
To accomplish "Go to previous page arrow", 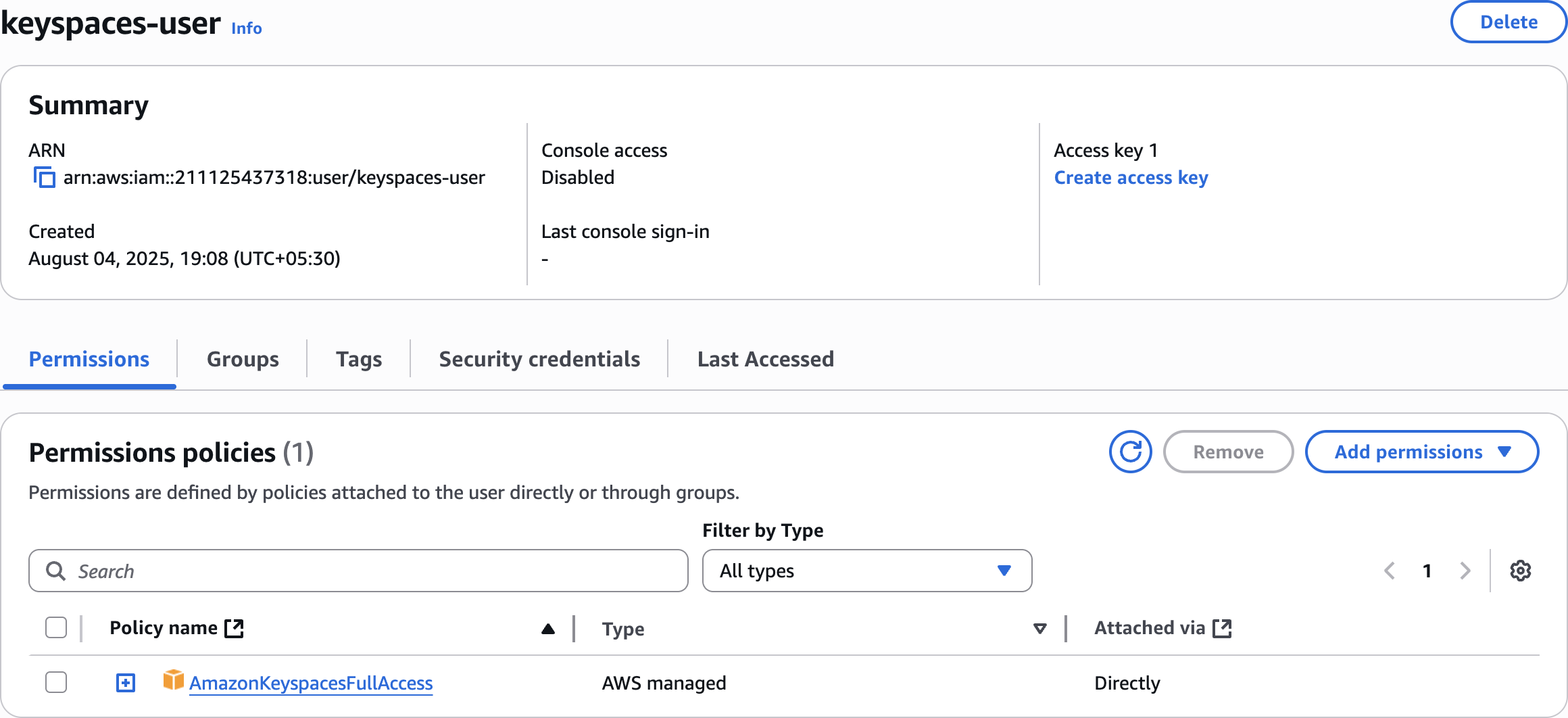I will [1390, 571].
